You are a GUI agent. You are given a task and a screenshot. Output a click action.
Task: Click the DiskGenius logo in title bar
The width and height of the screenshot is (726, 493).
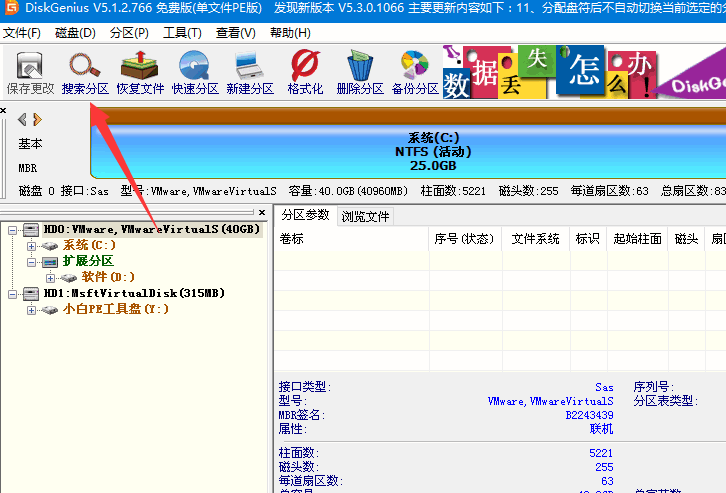[10, 7]
